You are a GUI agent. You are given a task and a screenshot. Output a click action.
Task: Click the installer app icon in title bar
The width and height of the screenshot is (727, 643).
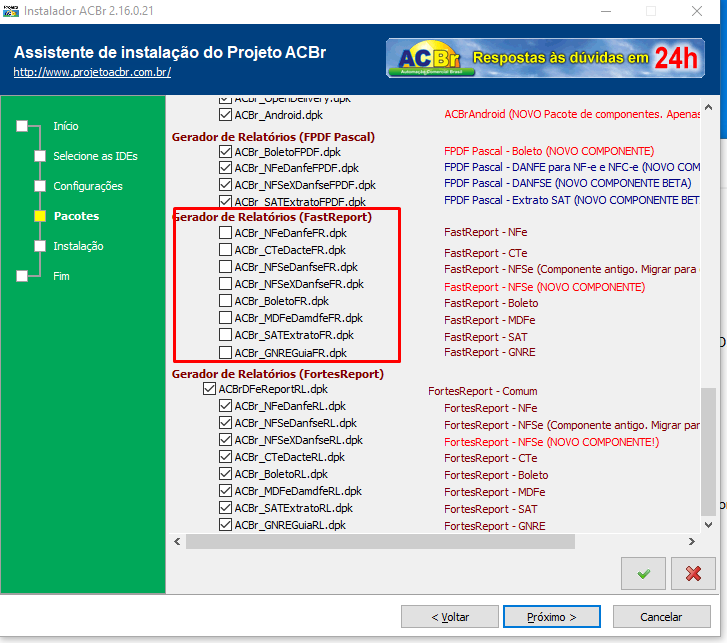pyautogui.click(x=11, y=11)
